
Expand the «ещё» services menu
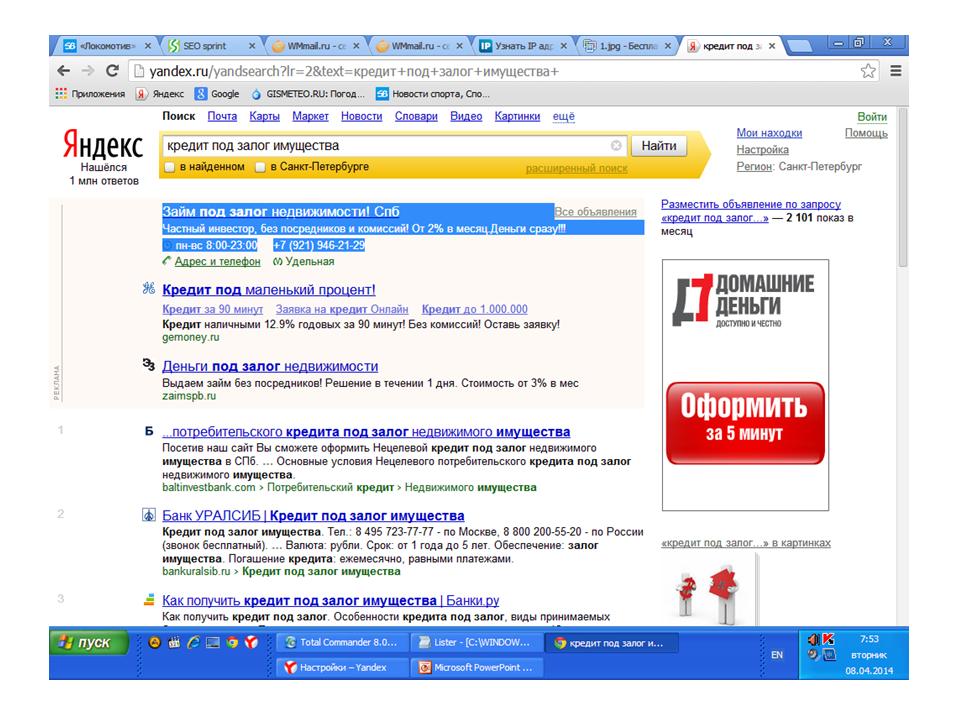pos(563,116)
